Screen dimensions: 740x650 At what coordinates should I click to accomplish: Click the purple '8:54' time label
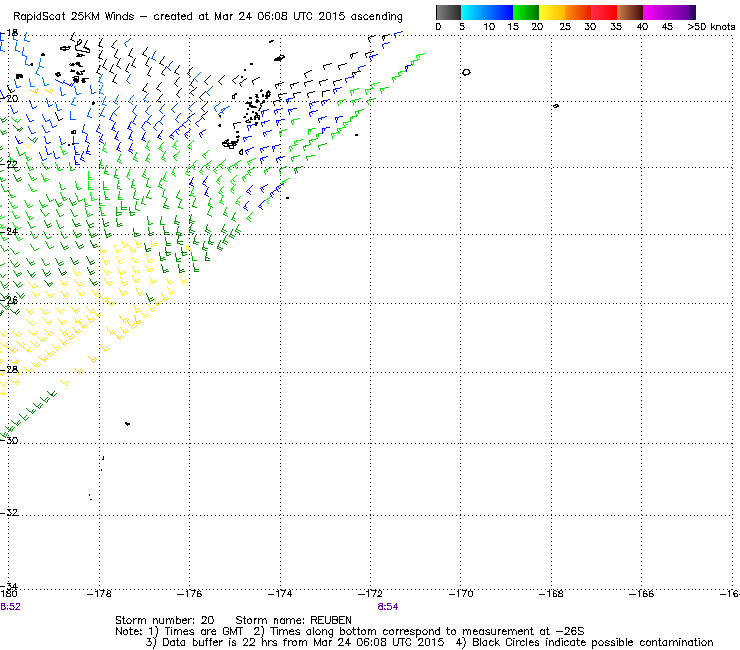coord(388,607)
